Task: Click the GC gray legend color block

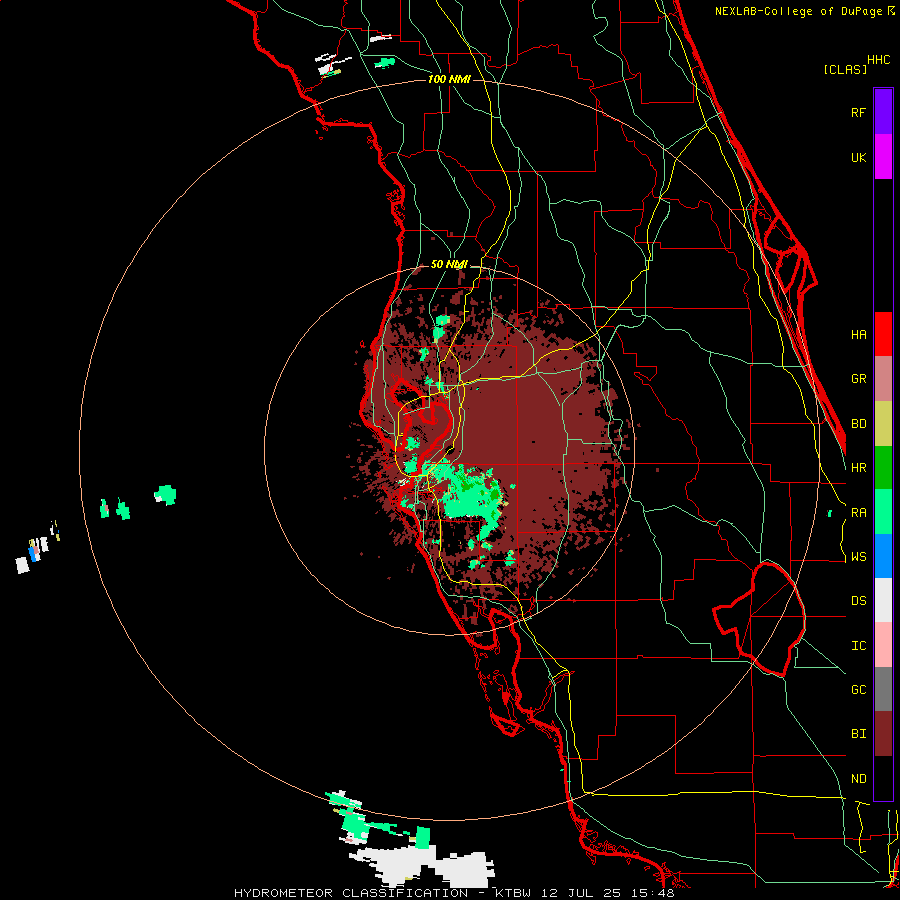Action: [x=883, y=689]
